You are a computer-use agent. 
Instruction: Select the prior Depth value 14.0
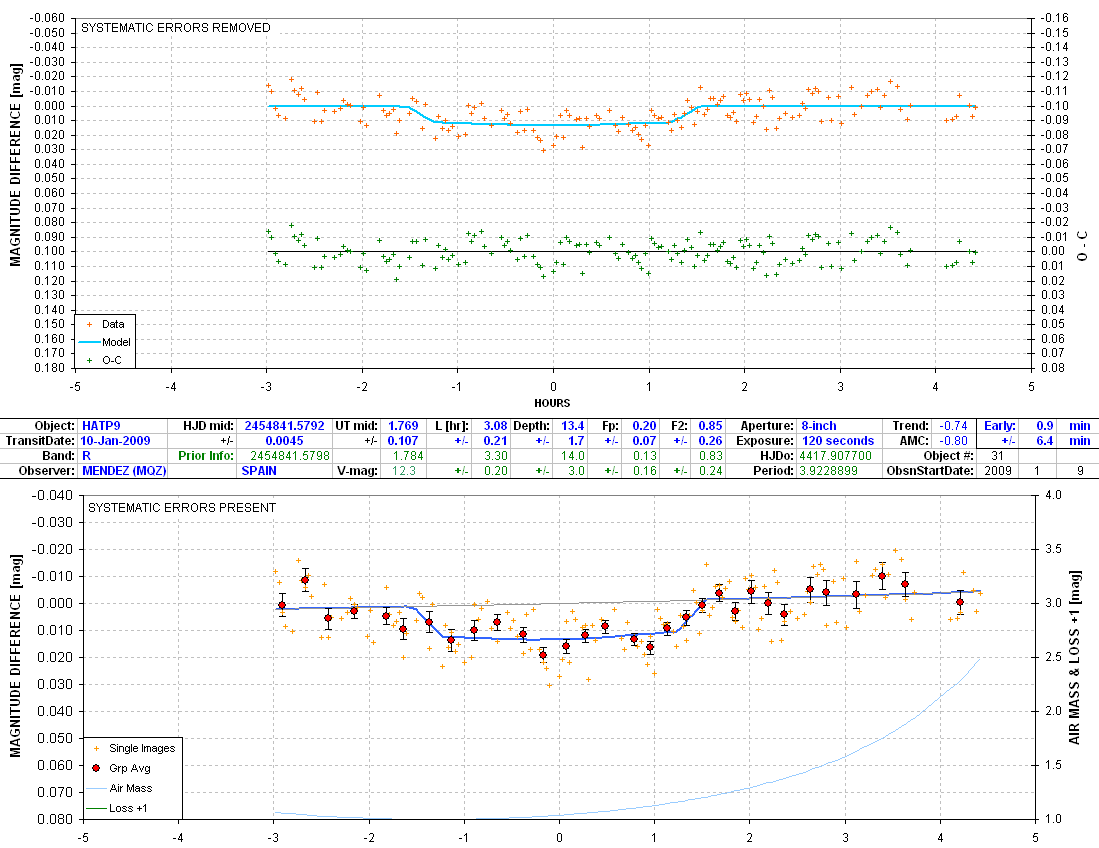(x=573, y=456)
